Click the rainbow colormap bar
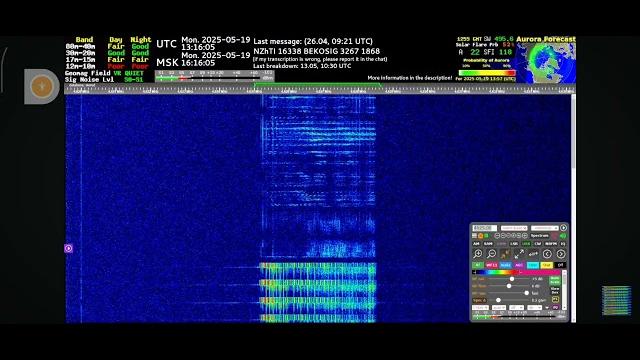 click(x=516, y=272)
